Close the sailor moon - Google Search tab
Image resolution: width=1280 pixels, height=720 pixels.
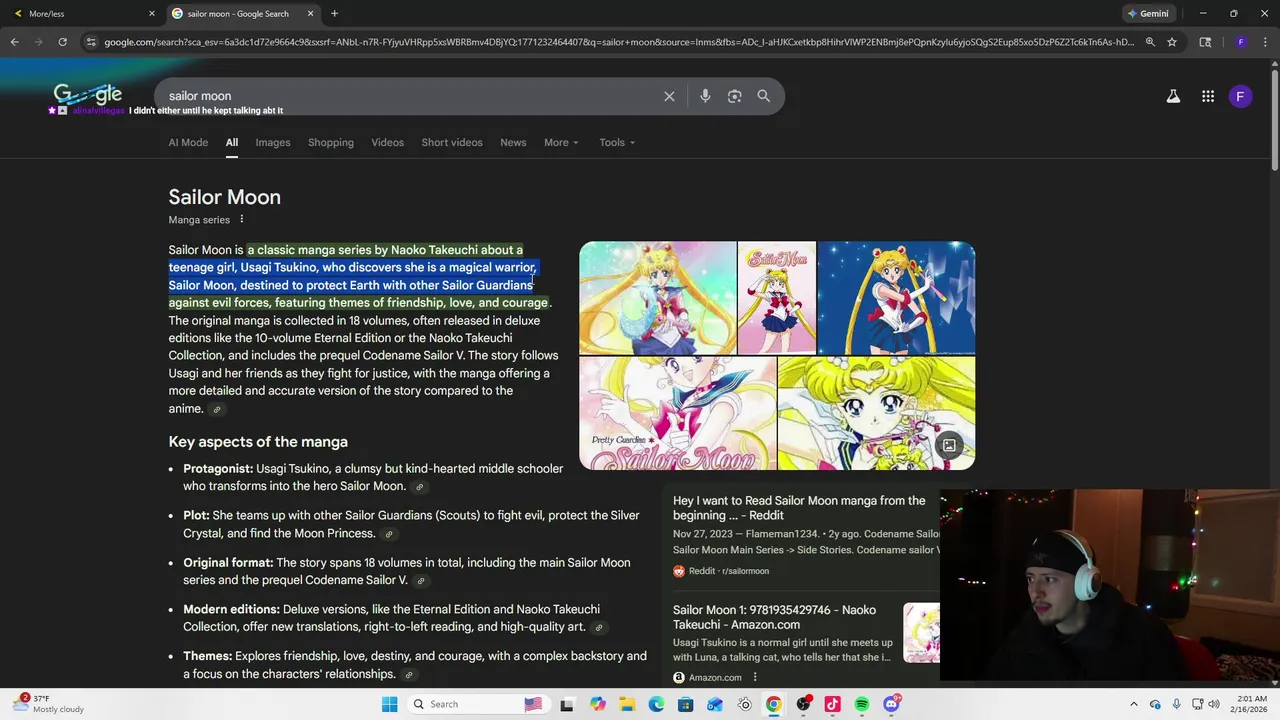click(310, 13)
